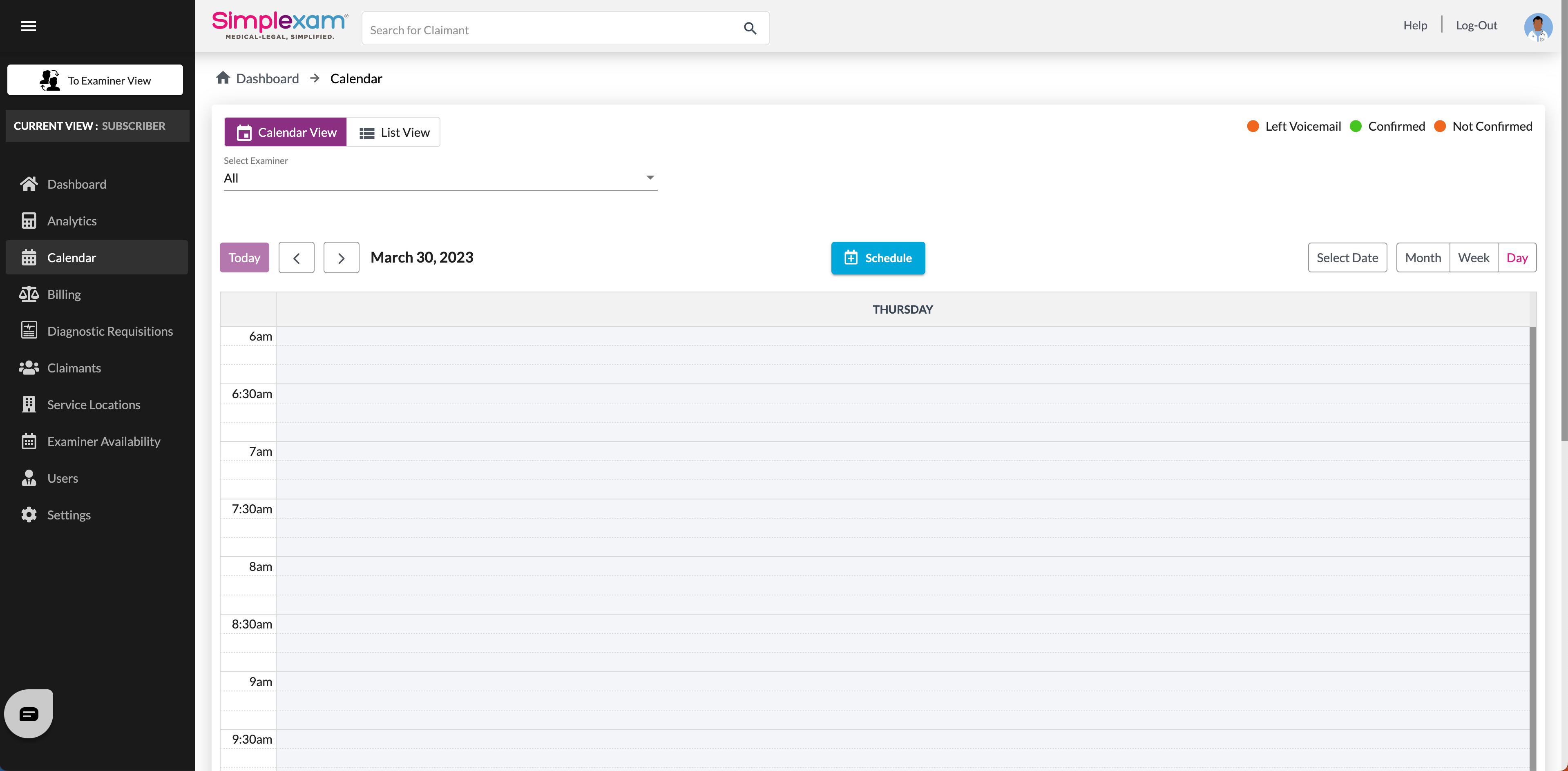1568x771 pixels.
Task: Open Diagnostic Requisitions from the sidebar
Action: click(x=109, y=331)
